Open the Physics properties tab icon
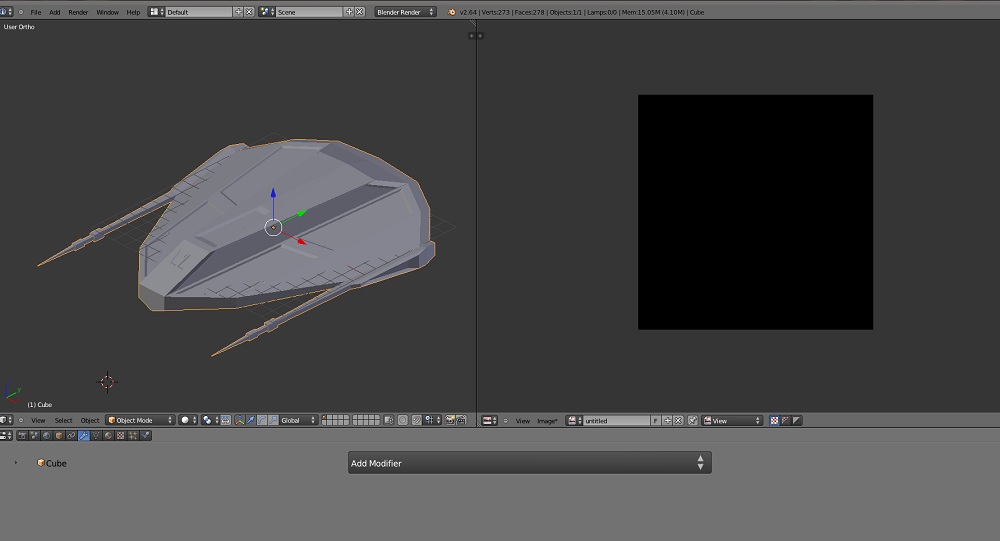This screenshot has height=541, width=1000. point(145,436)
